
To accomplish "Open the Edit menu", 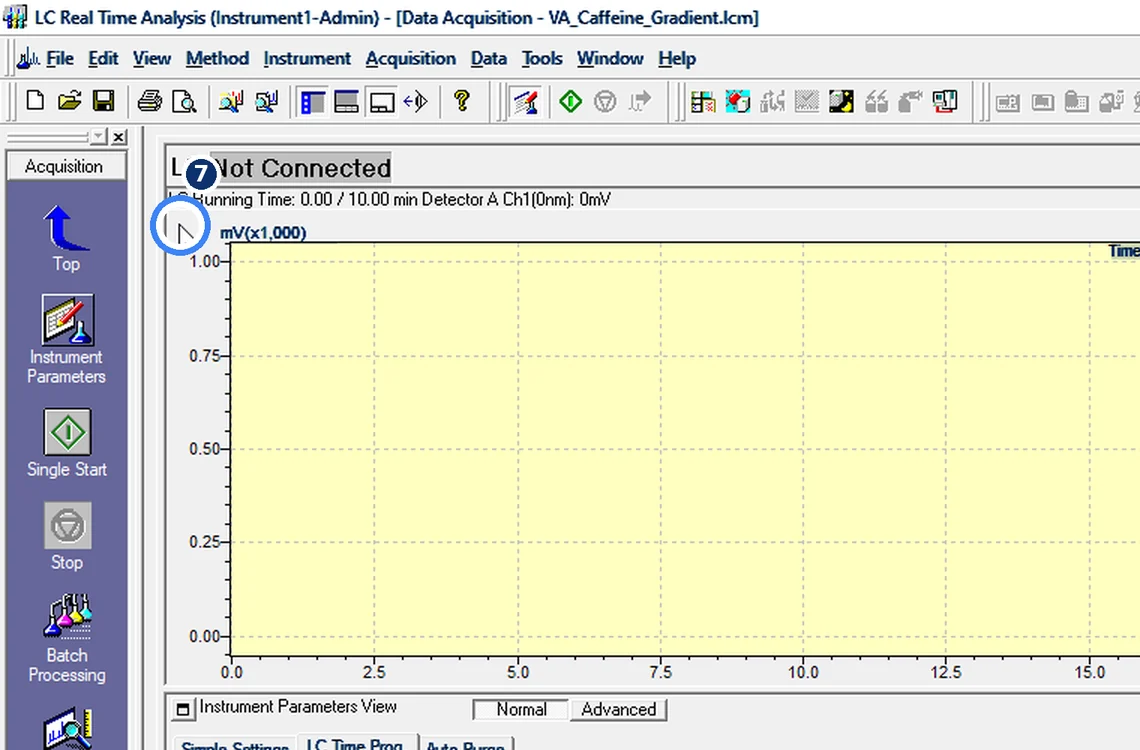I will point(103,58).
